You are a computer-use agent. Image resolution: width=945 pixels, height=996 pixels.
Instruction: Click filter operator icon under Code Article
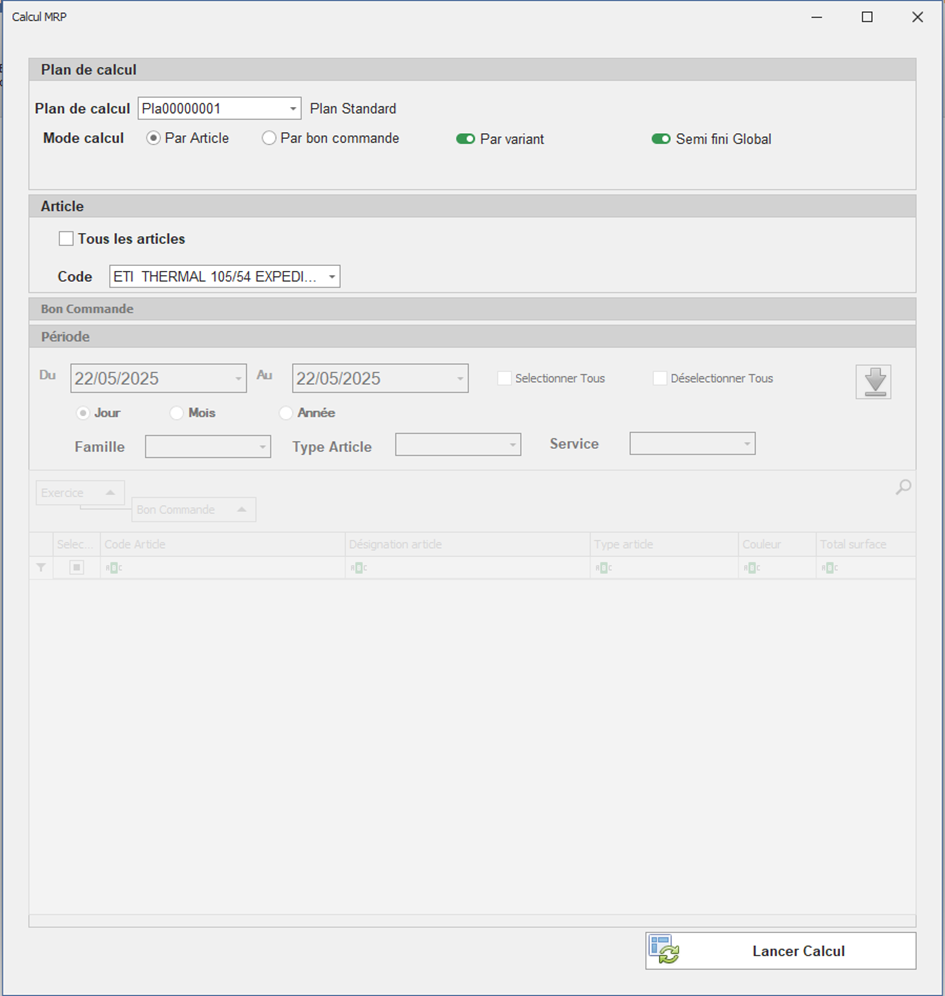(x=114, y=568)
